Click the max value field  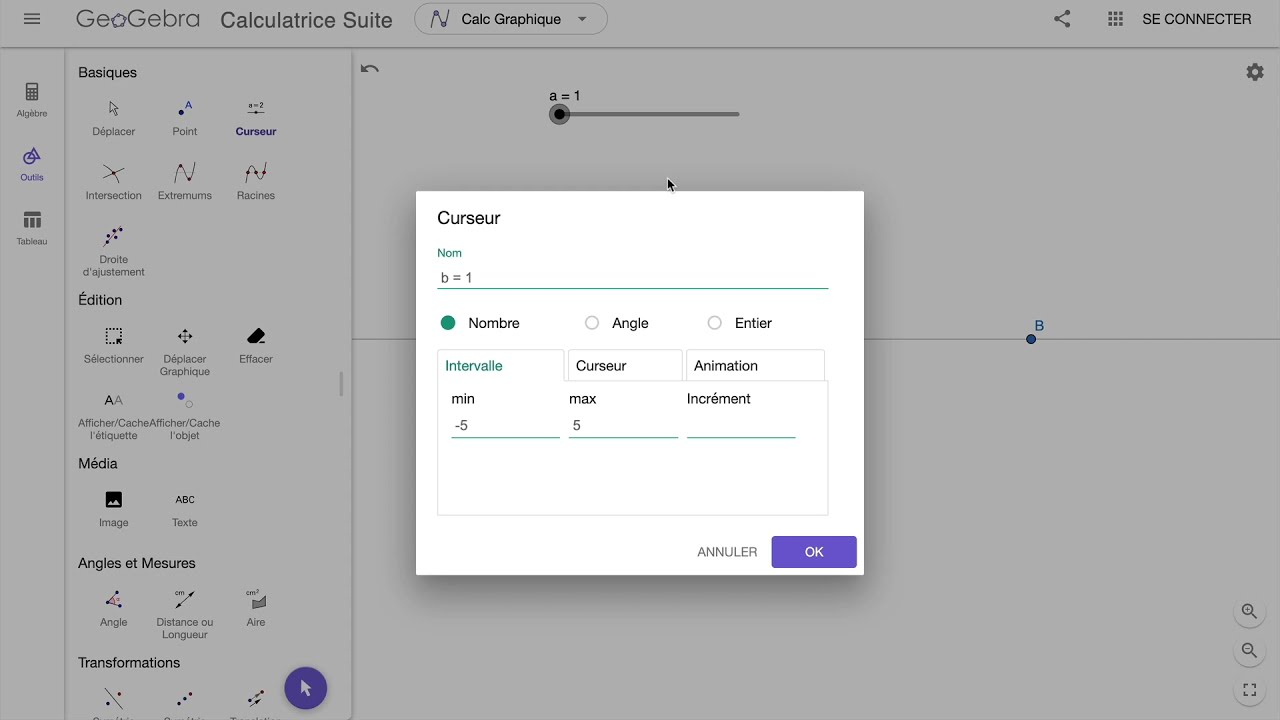(623, 426)
